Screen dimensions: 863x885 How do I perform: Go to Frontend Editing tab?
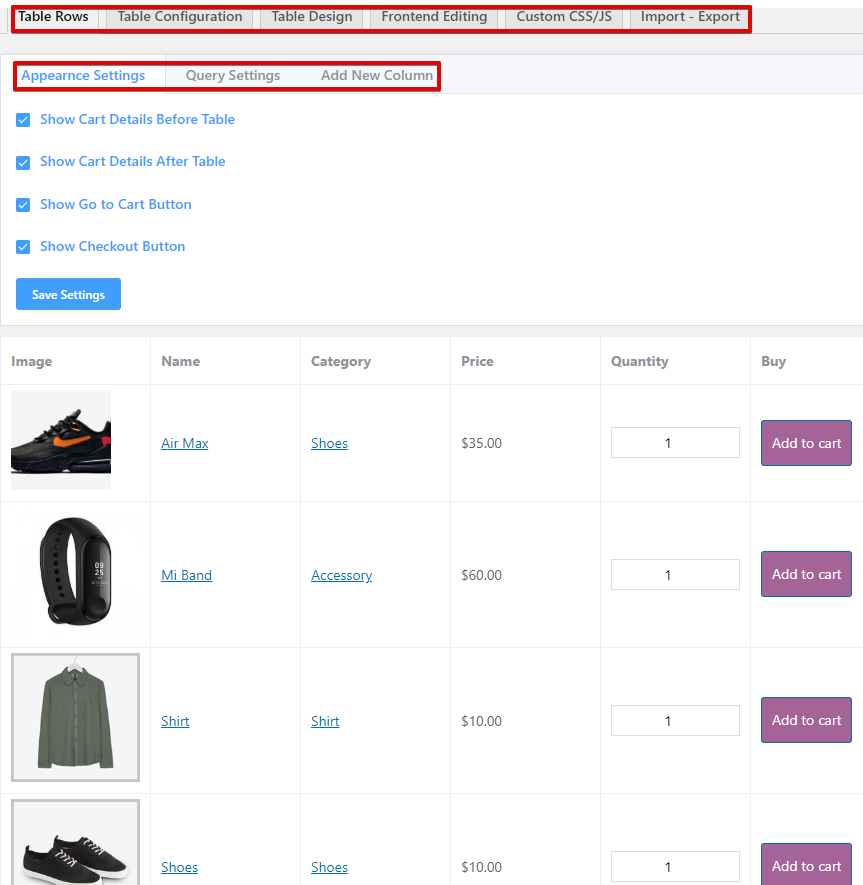(x=434, y=17)
